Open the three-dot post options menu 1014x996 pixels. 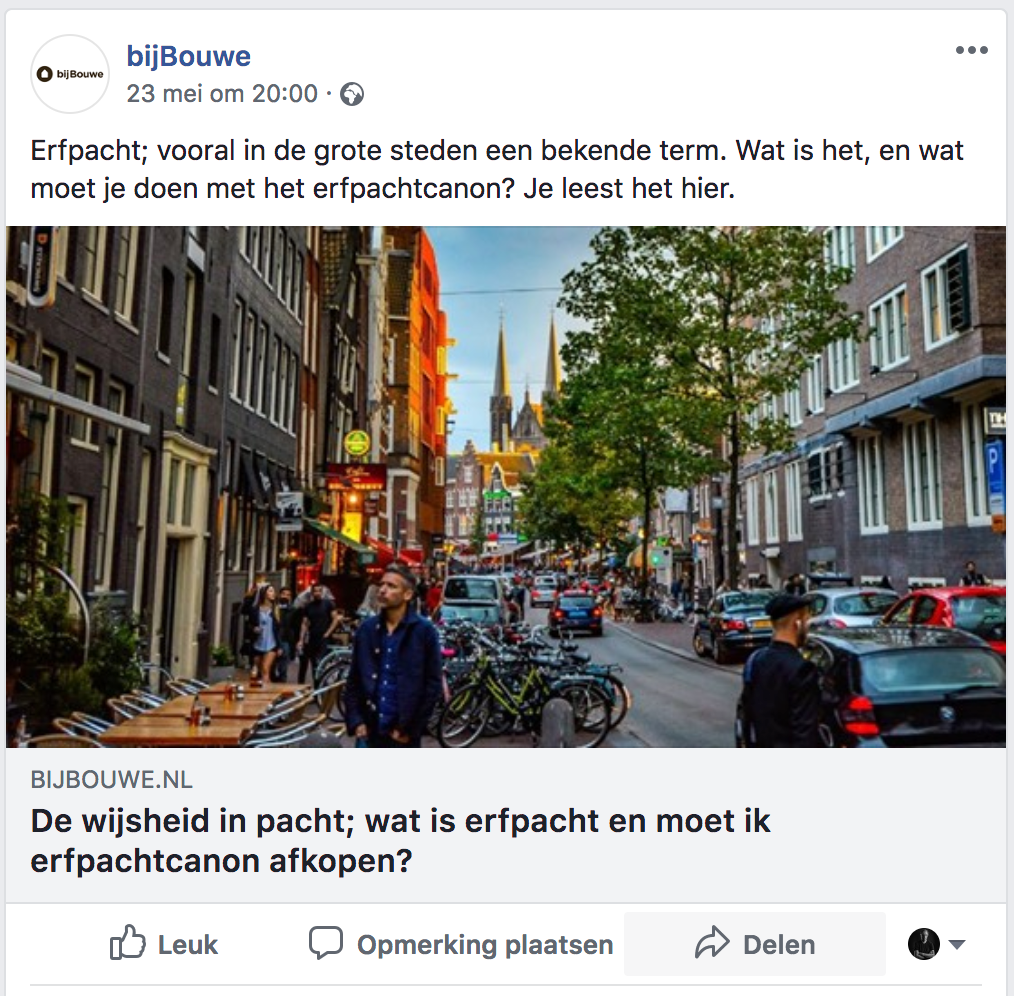point(972,50)
